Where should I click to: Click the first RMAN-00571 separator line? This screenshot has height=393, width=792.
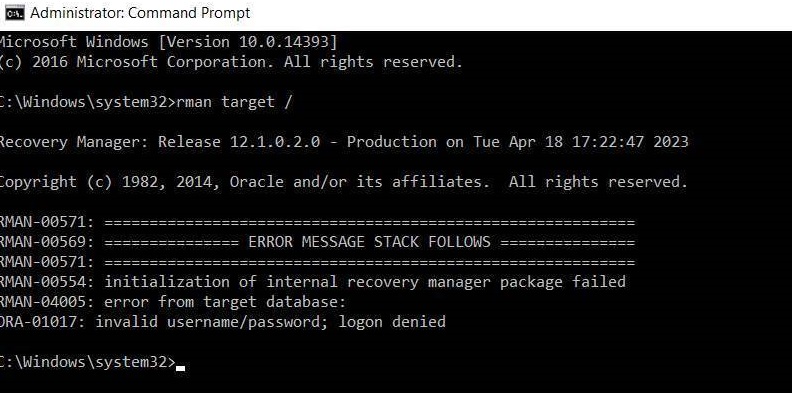pos(317,222)
